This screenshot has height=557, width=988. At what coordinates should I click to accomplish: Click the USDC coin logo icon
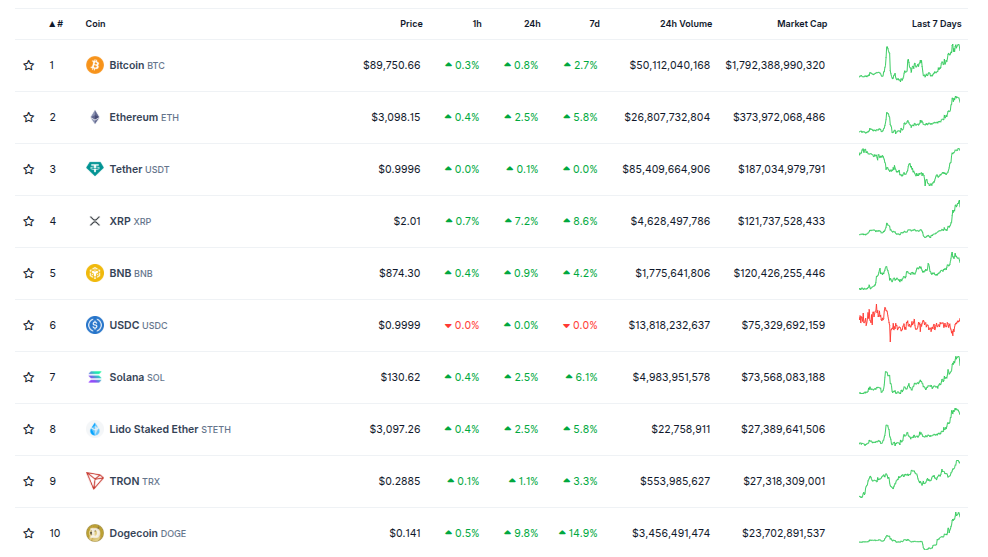pyautogui.click(x=95, y=325)
